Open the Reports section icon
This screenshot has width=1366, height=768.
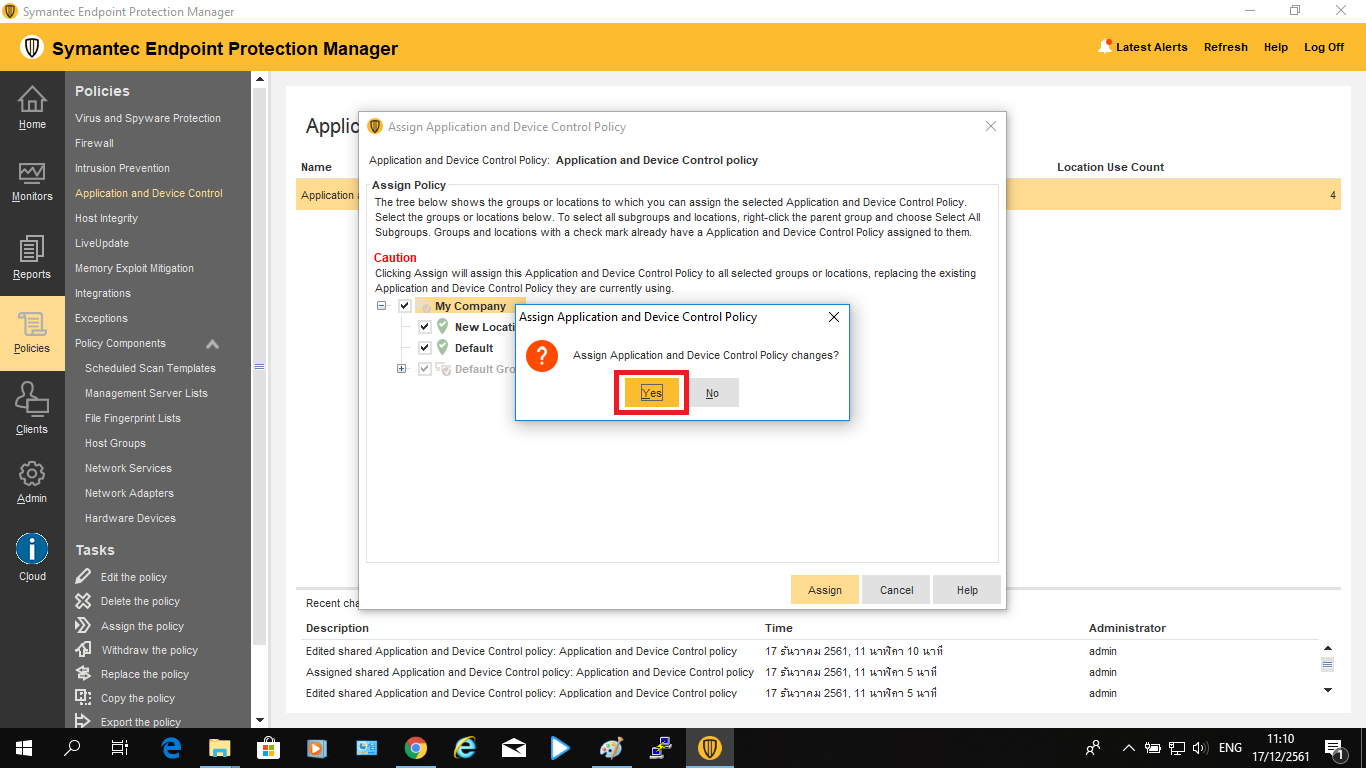(x=32, y=250)
